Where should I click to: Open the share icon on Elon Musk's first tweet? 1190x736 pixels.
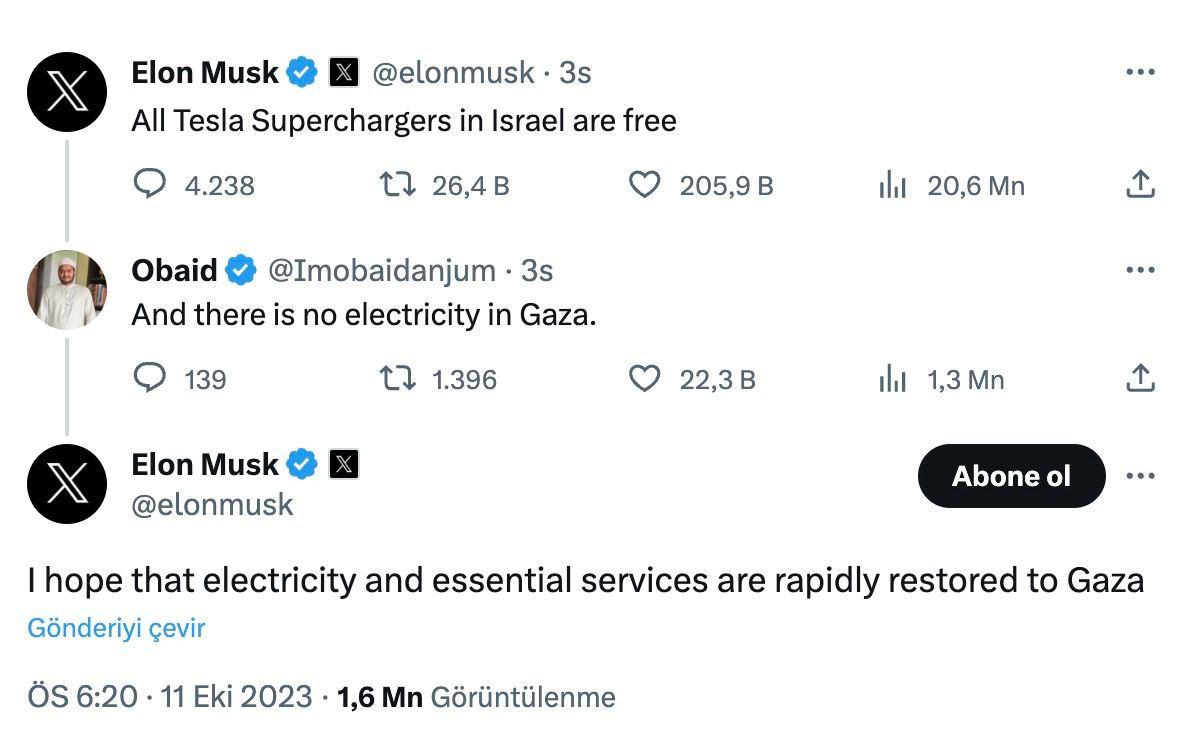click(x=1139, y=183)
